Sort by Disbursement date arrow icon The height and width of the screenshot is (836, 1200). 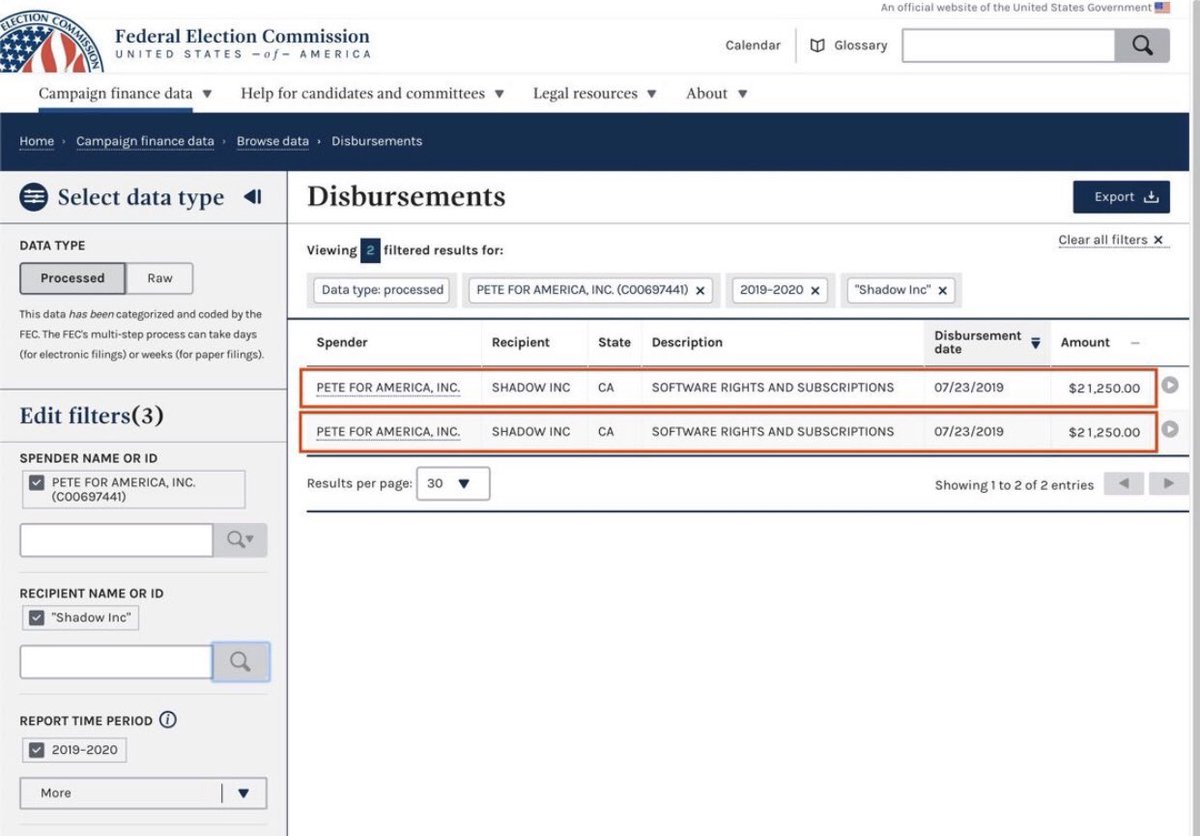click(x=1036, y=343)
